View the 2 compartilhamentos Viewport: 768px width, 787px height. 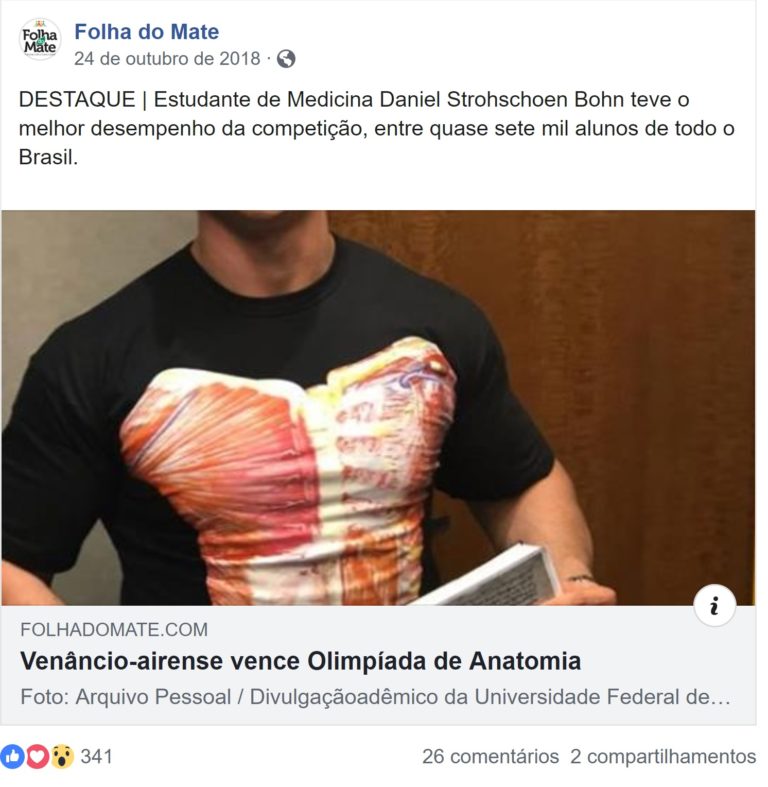pos(663,756)
